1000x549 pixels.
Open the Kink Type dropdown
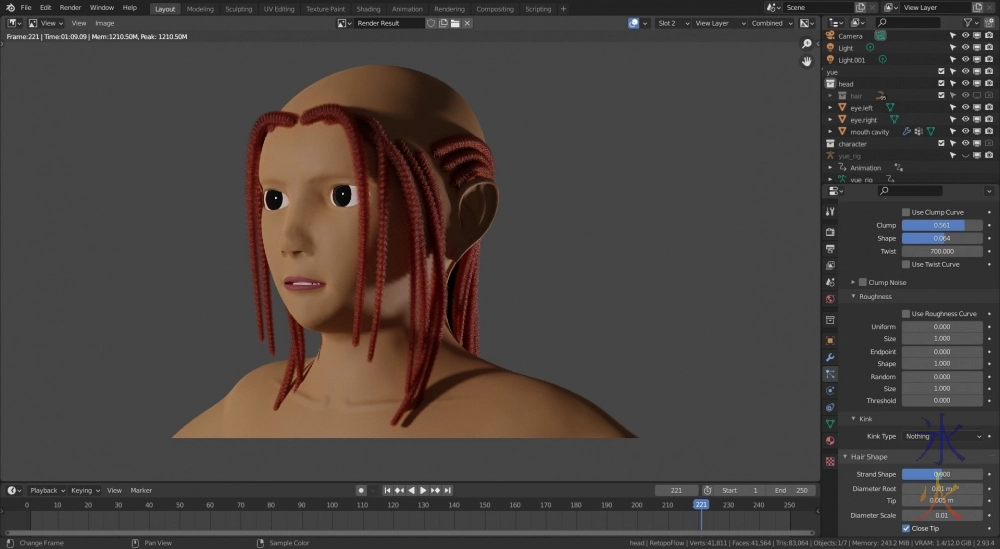[x=942, y=437]
